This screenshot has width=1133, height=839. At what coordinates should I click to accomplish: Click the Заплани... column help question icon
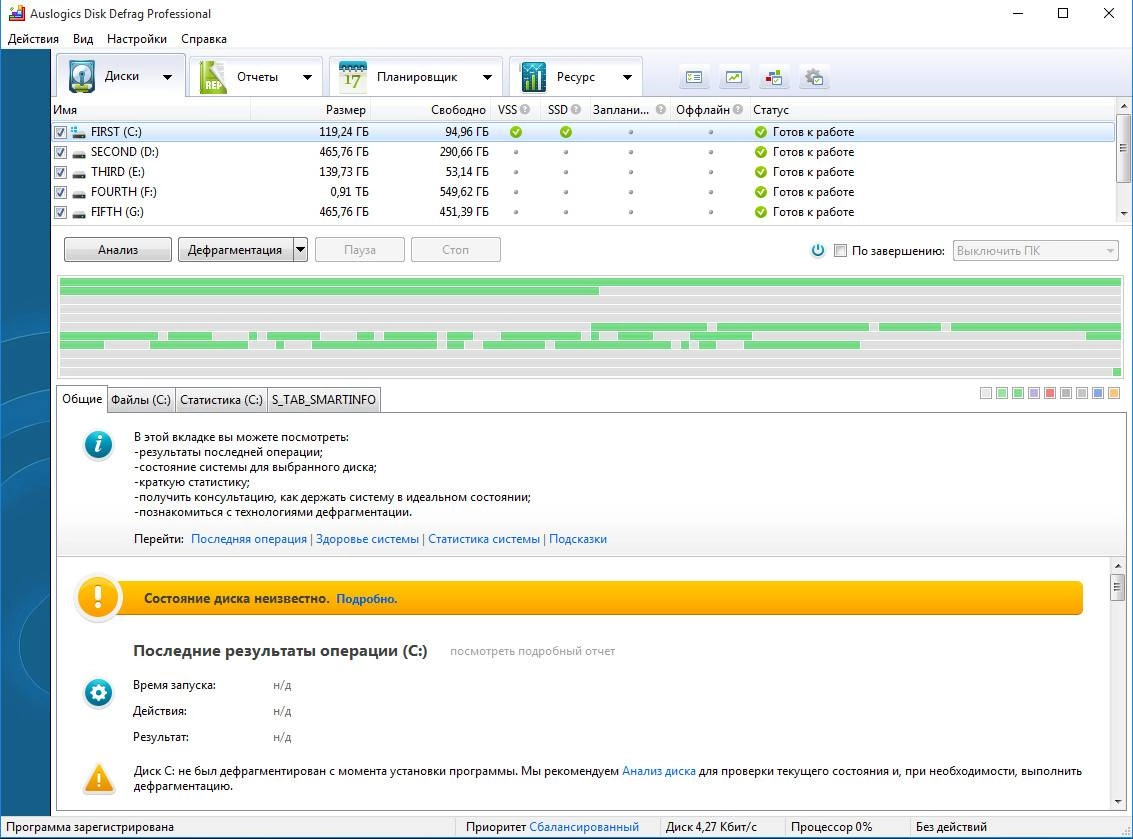[660, 110]
